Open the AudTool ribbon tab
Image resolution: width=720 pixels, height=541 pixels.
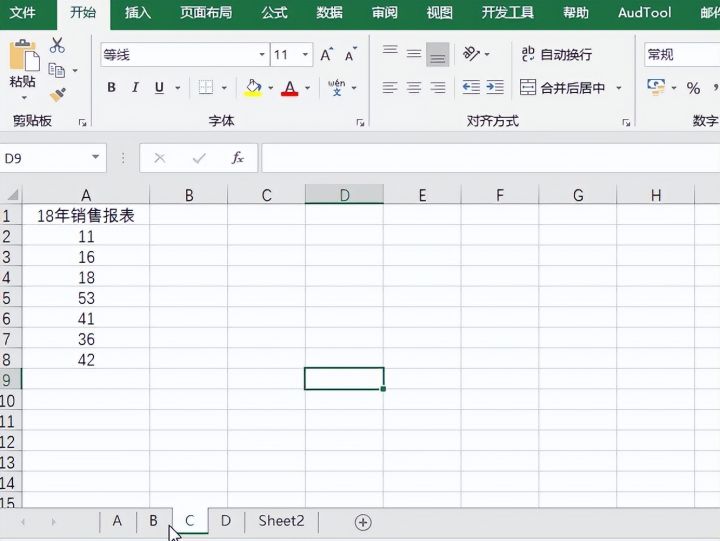coord(644,12)
